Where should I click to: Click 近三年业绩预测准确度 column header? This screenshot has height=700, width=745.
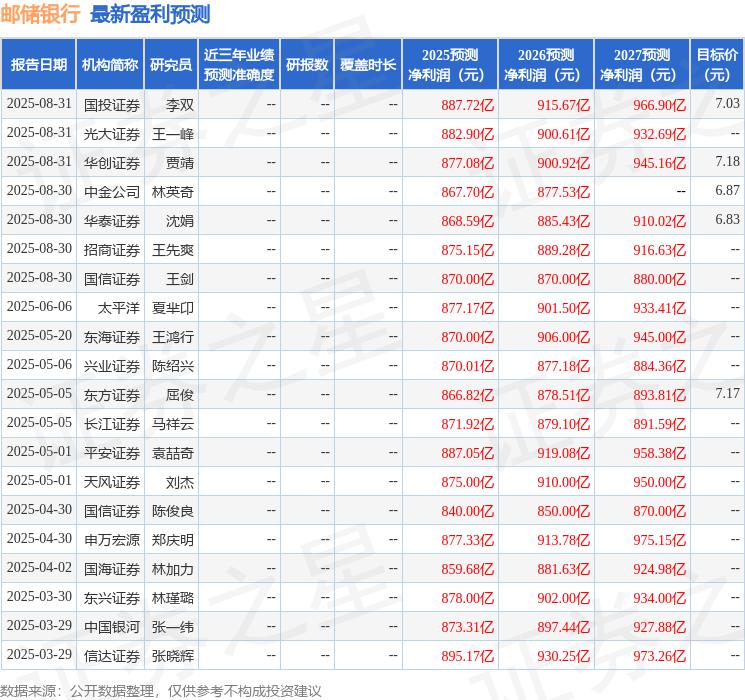click(239, 65)
